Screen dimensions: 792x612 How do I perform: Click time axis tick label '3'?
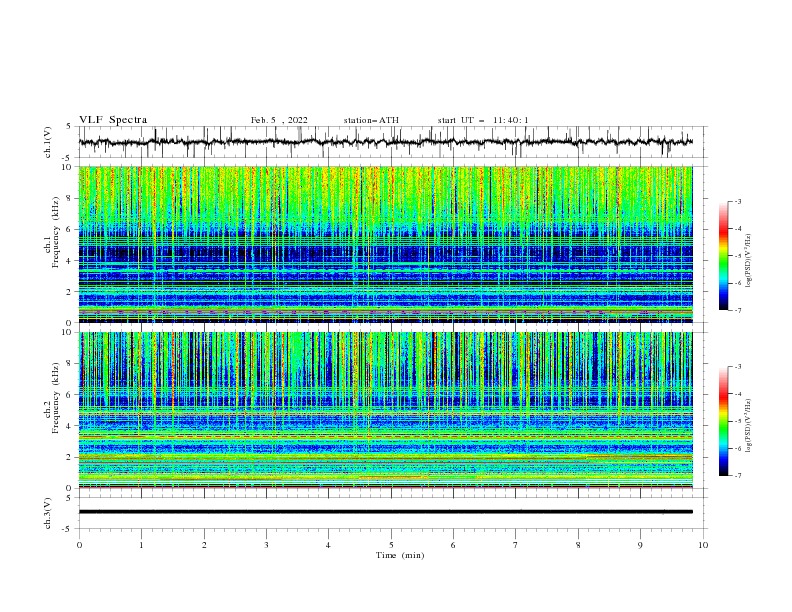click(266, 545)
